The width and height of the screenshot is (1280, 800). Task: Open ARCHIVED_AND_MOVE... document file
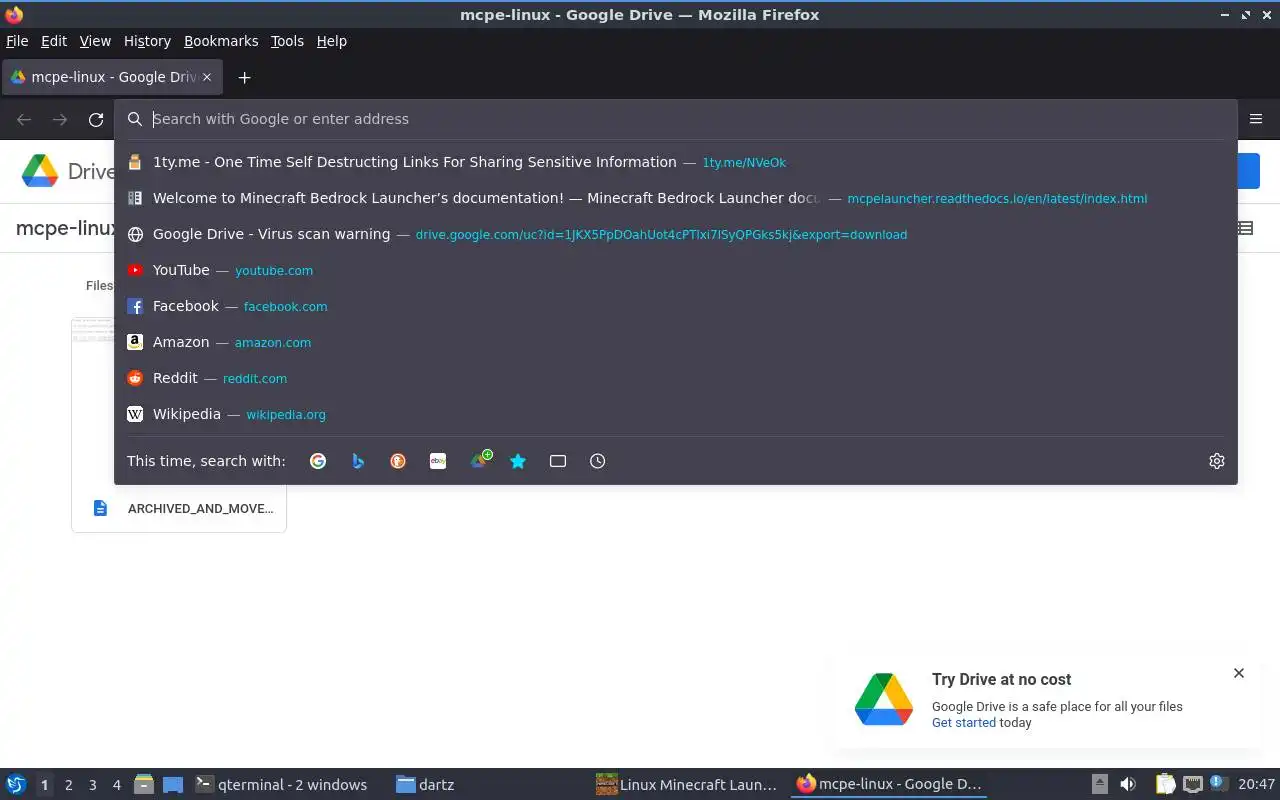tap(179, 508)
